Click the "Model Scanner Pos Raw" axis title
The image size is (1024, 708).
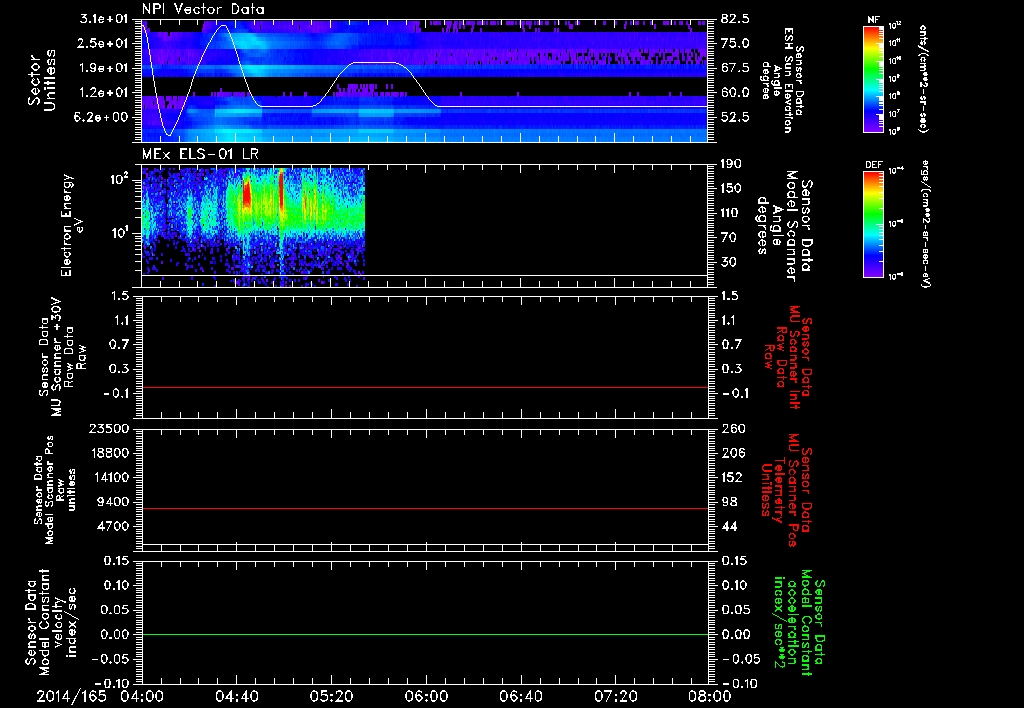point(54,489)
